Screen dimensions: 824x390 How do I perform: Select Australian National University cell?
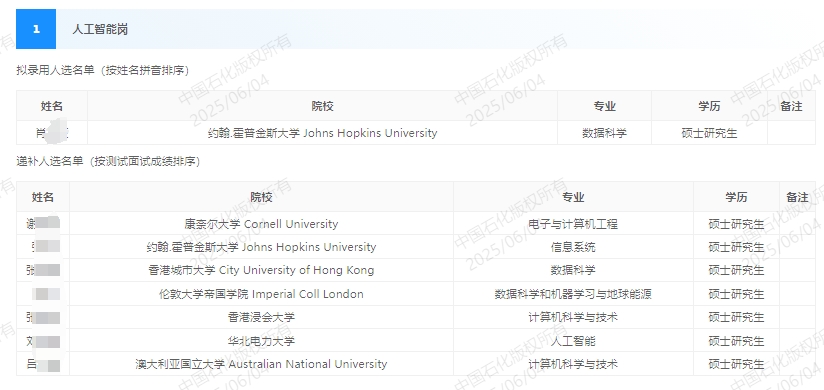(x=261, y=364)
